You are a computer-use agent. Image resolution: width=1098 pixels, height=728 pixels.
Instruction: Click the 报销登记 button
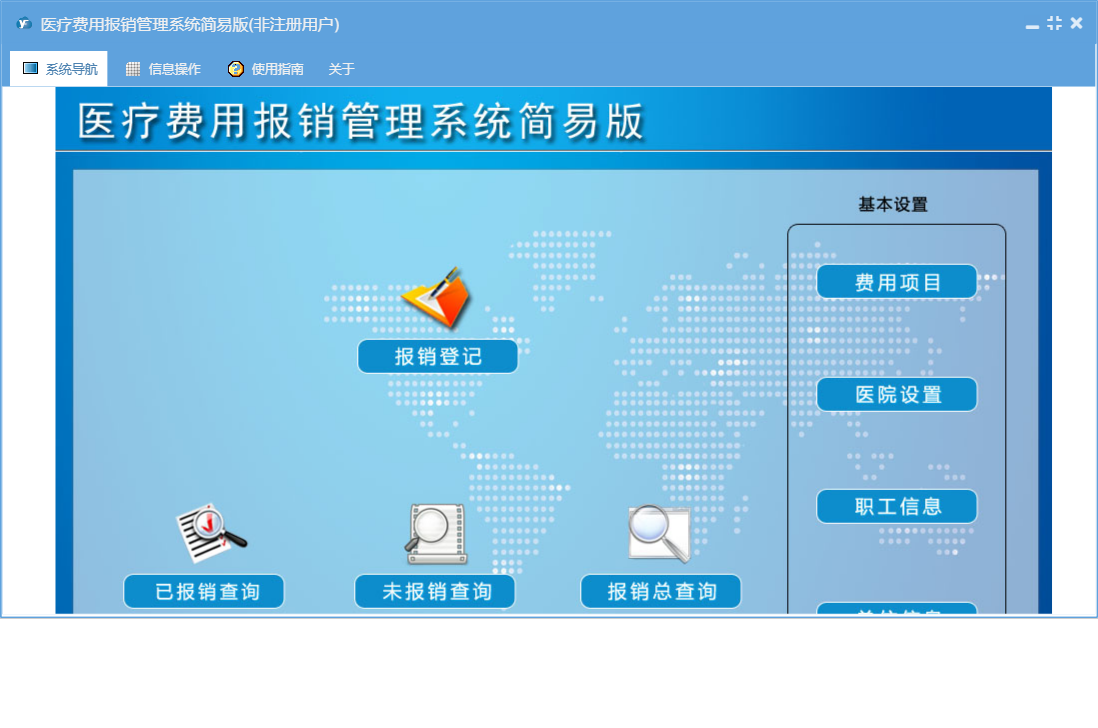pyautogui.click(x=438, y=356)
